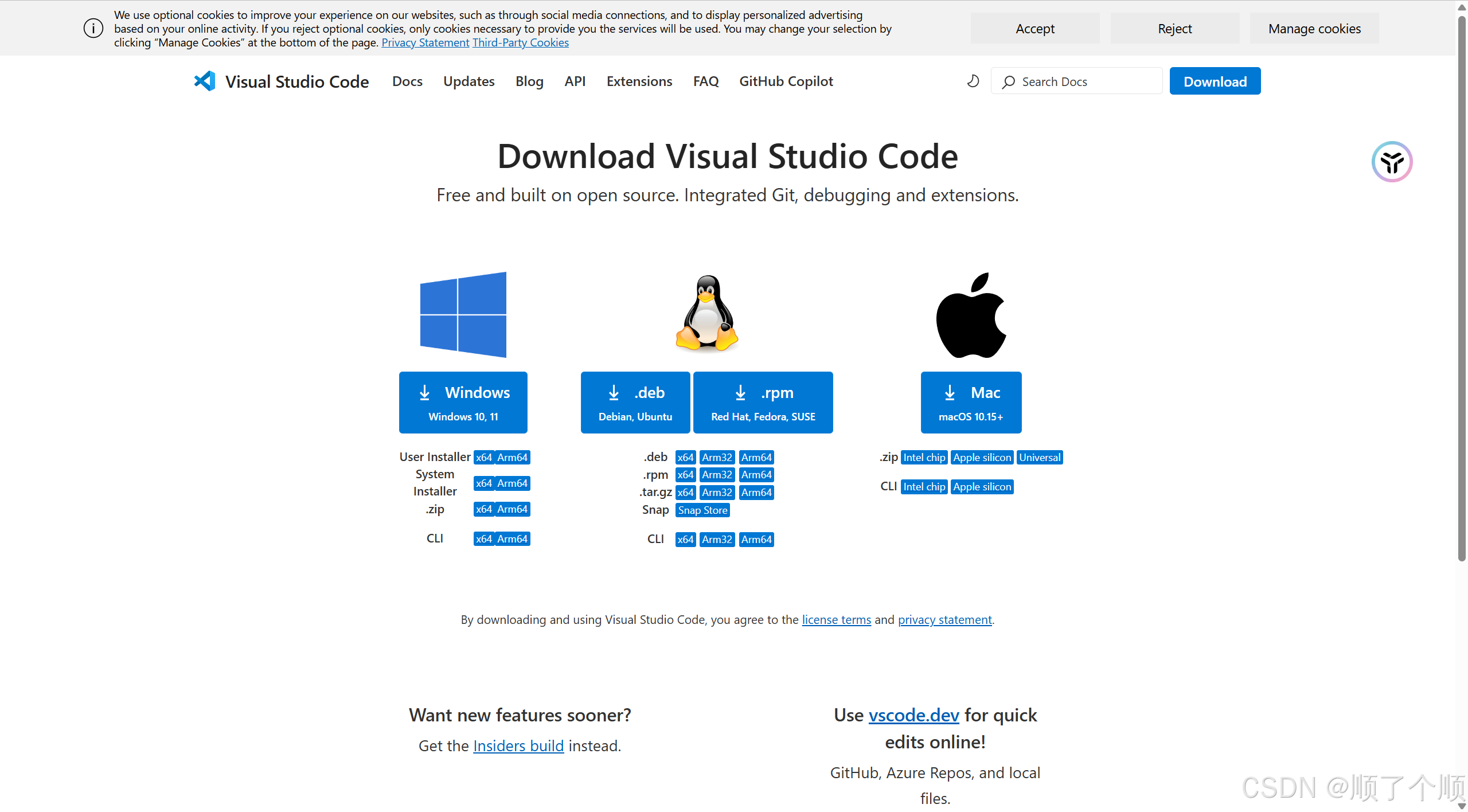Open the license terms link
This screenshot has height=812, width=1468.
pyautogui.click(x=836, y=619)
